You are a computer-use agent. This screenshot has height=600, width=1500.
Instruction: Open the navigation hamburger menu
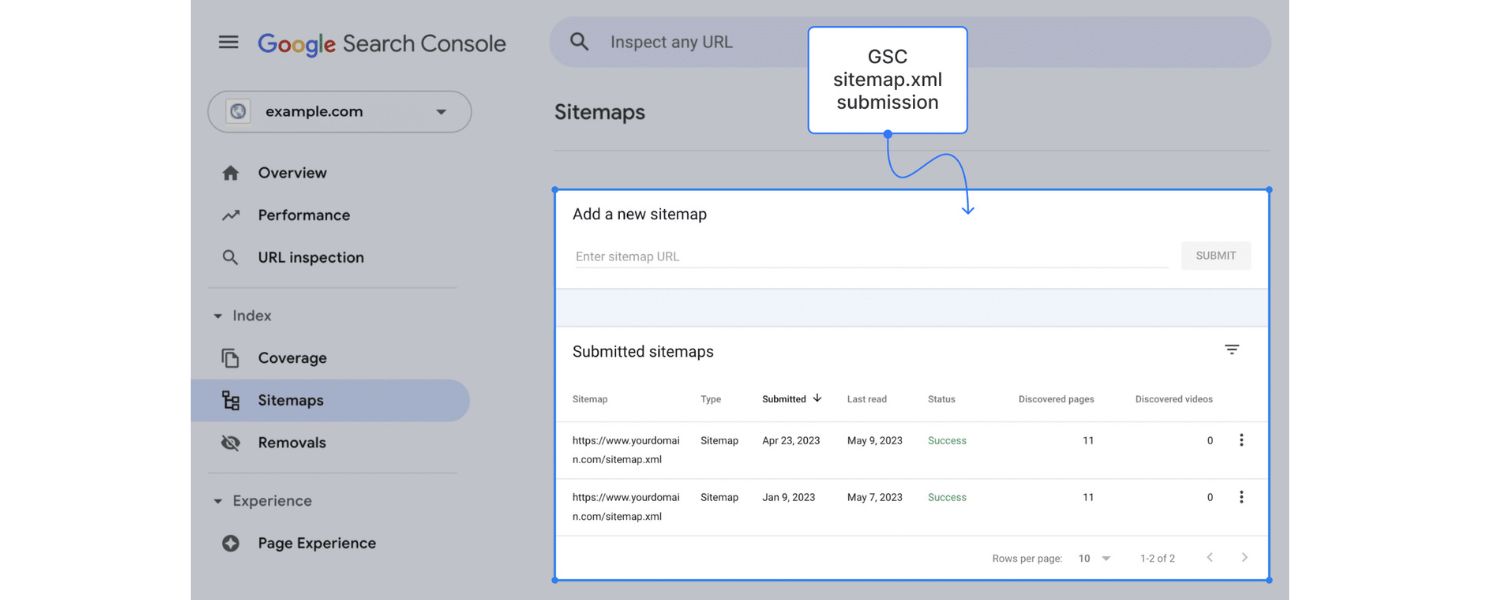pyautogui.click(x=228, y=42)
